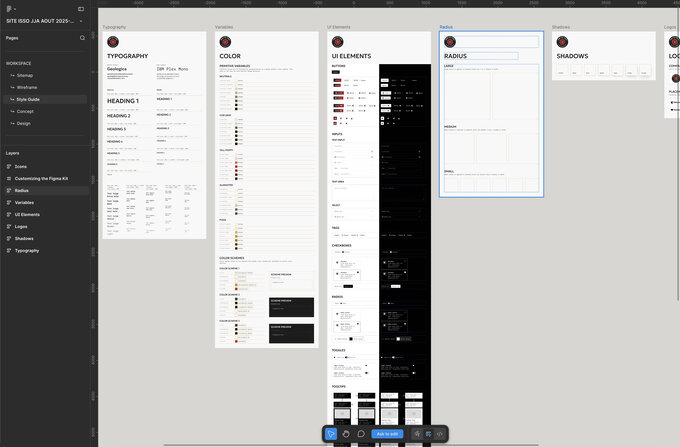Screen dimensions: 680x447
Task: Activate the Comment tool in bottom toolbar
Action: (361, 434)
